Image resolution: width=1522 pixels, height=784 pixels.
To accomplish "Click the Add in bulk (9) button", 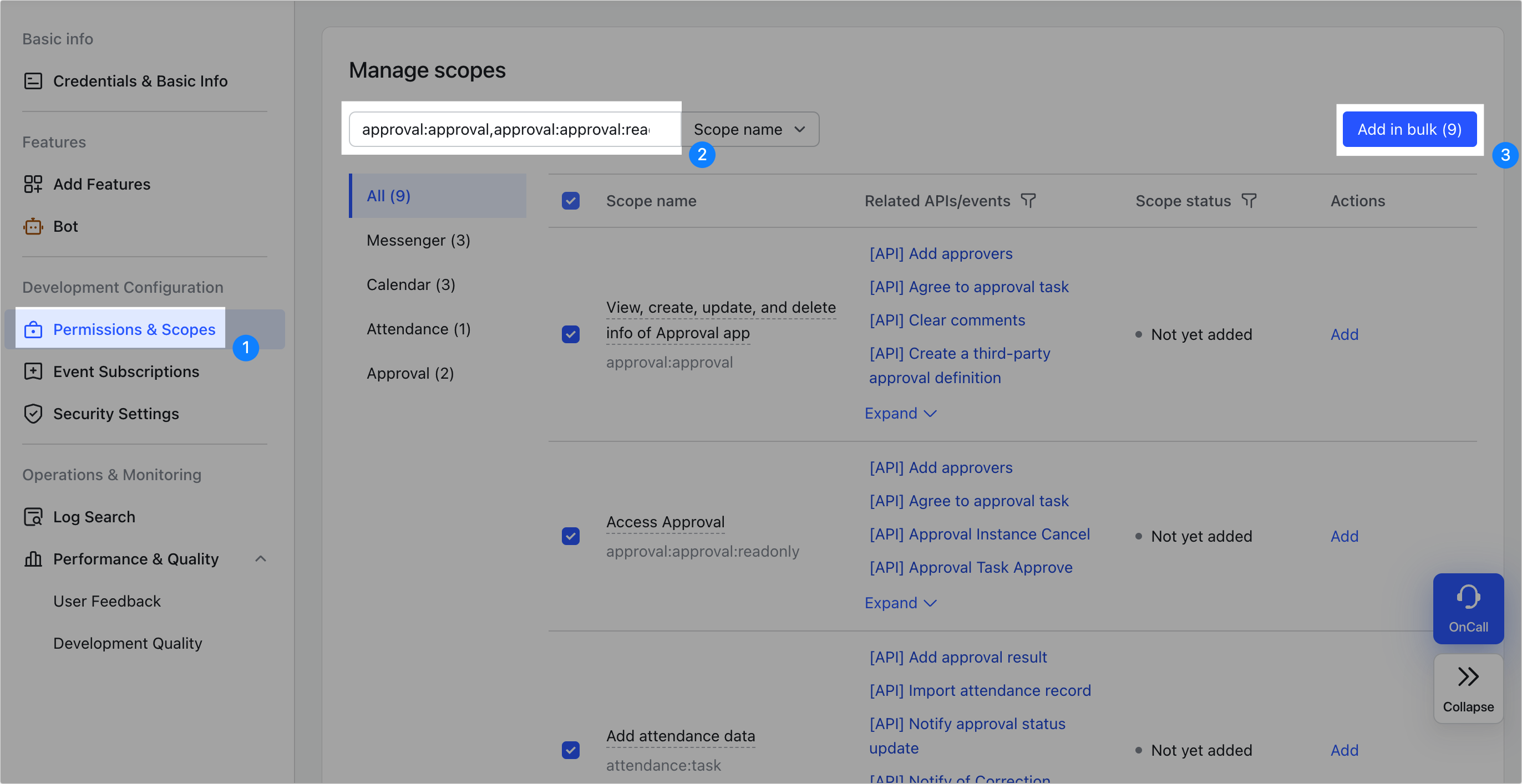I will click(1409, 129).
